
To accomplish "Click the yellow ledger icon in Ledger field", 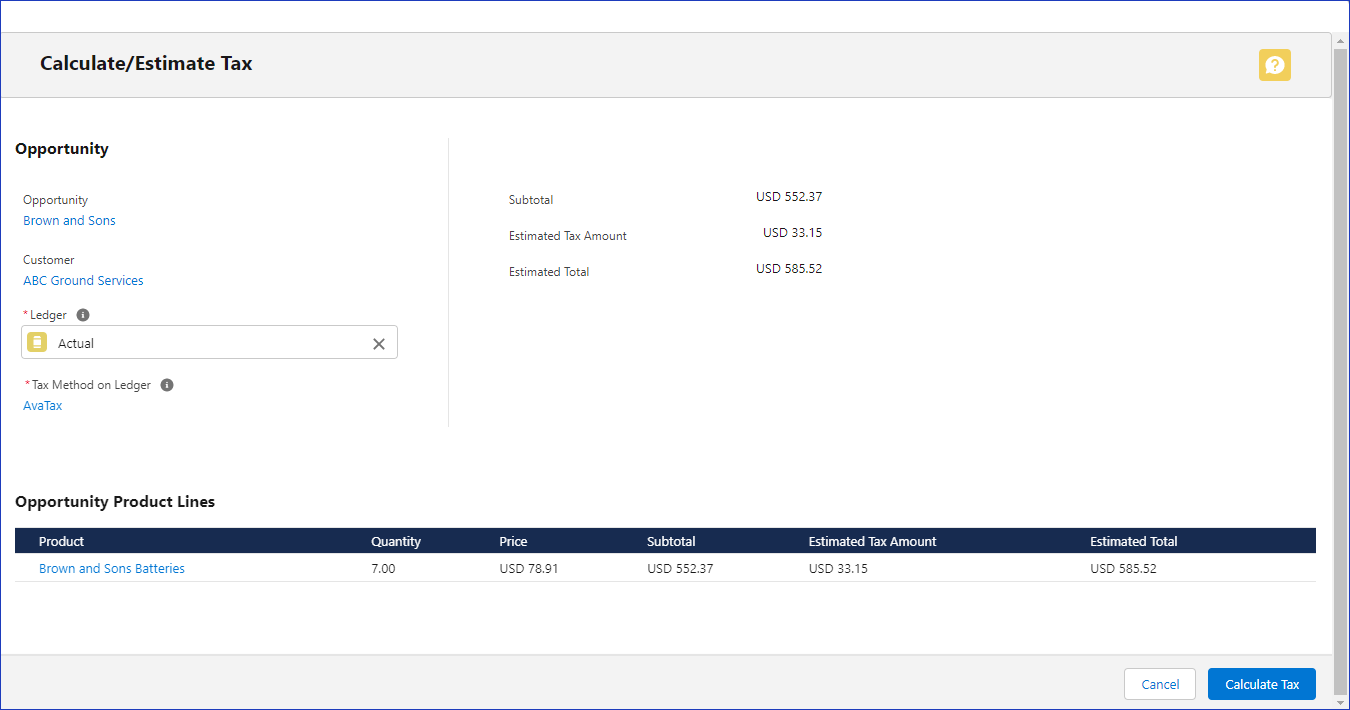I will pyautogui.click(x=37, y=343).
